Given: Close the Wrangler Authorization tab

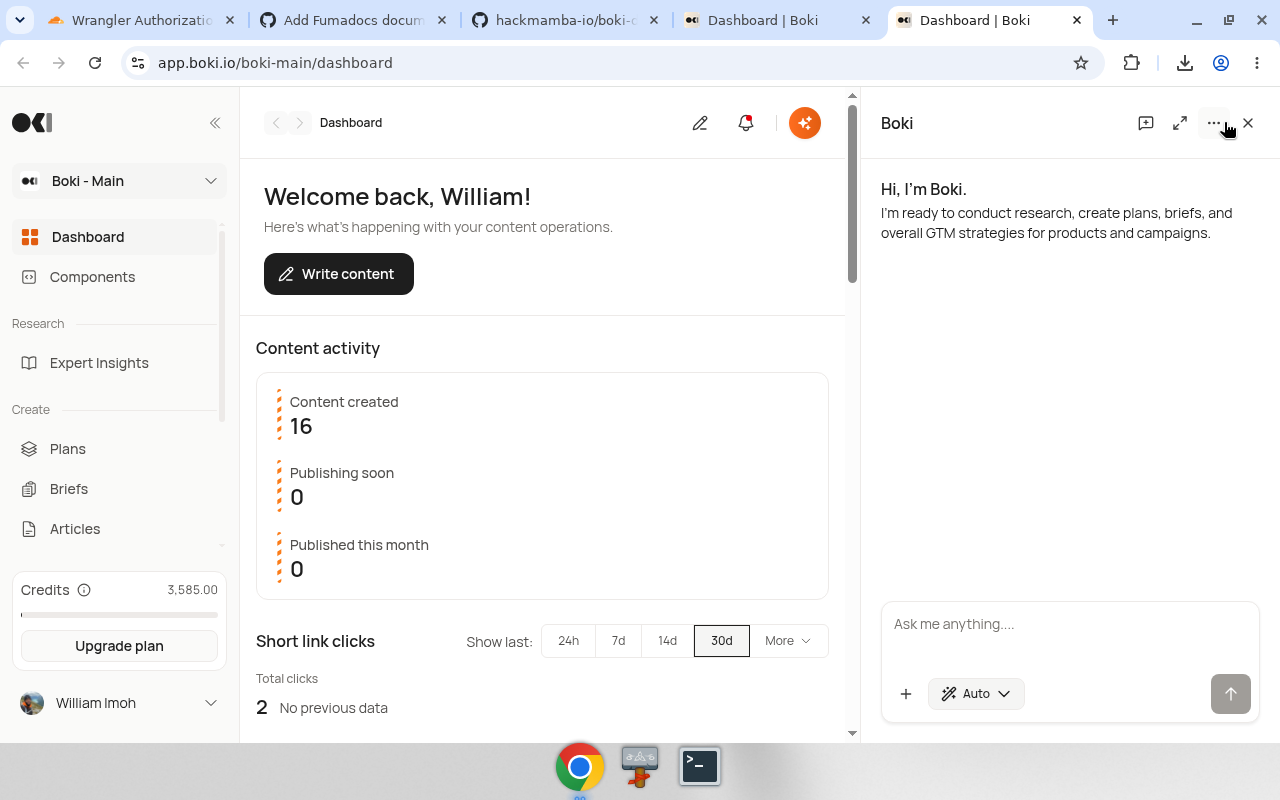Looking at the screenshot, I should click(230, 20).
